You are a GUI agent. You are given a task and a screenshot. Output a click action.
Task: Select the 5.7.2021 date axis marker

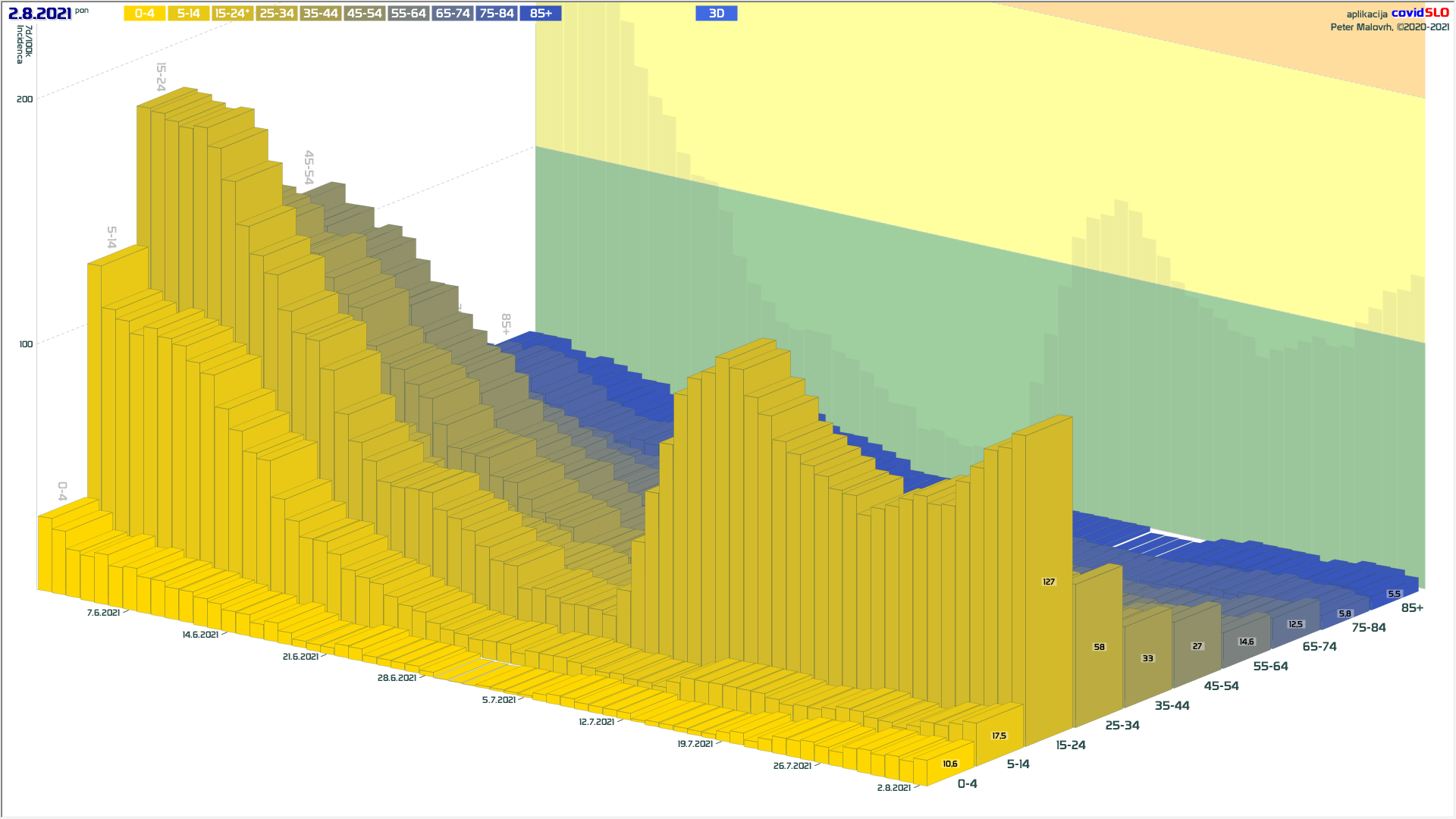tap(498, 700)
